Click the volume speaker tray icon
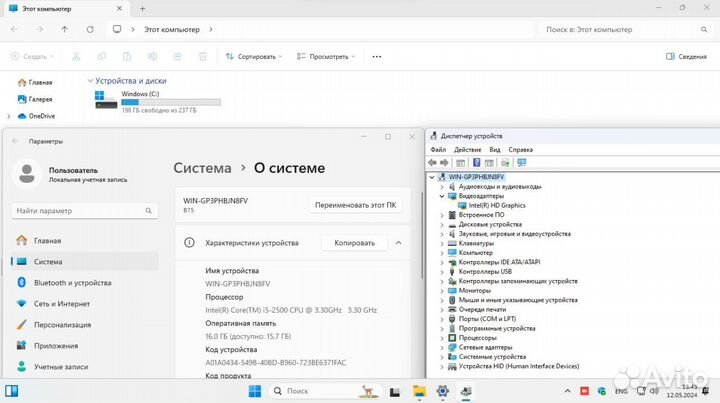This screenshot has width=720, height=403. [x=654, y=391]
